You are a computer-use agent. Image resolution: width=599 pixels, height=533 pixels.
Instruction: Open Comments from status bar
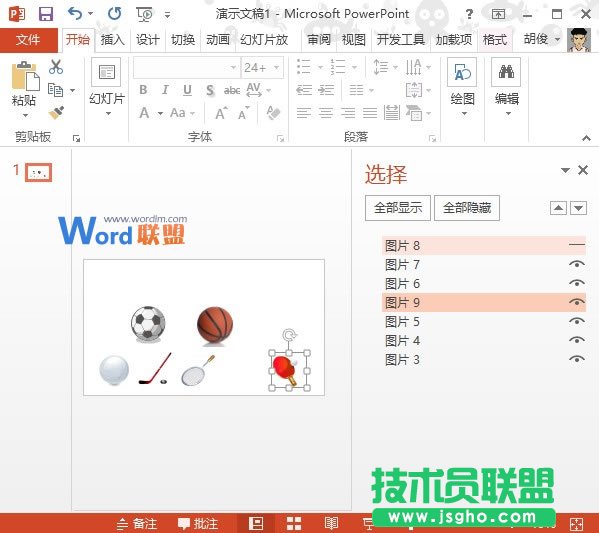point(198,523)
